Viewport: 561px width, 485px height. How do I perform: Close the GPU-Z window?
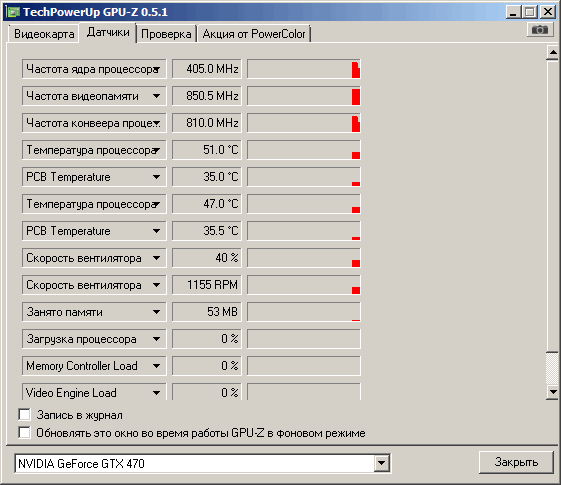548,12
